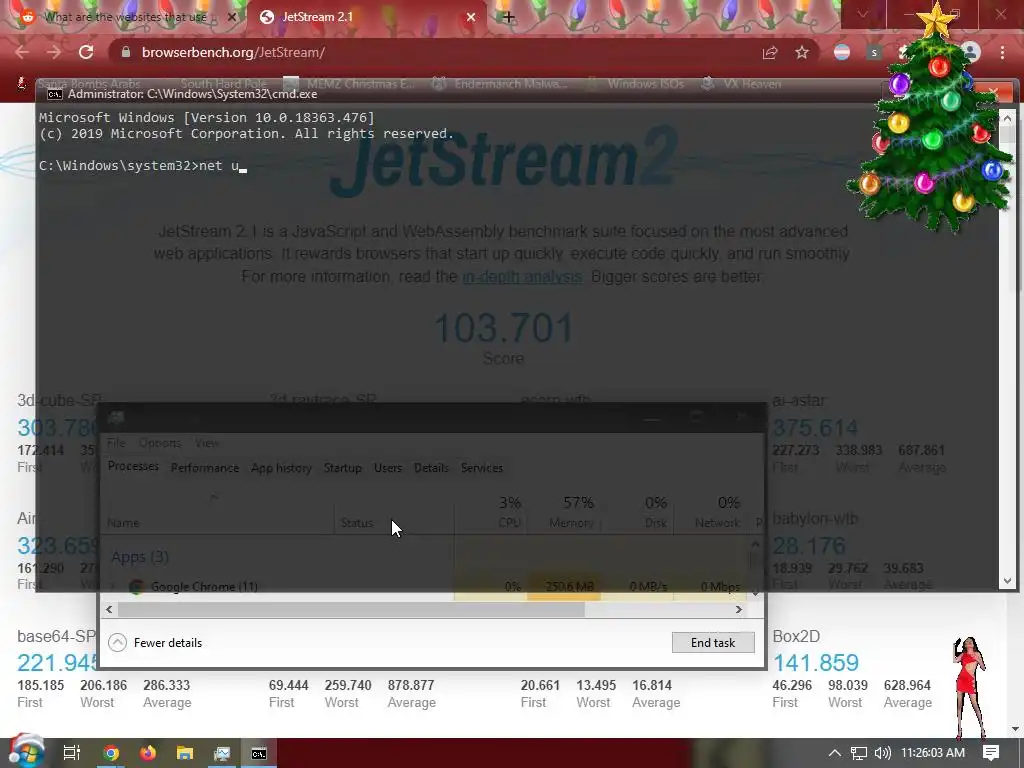Switch to the Performance tab

point(205,468)
